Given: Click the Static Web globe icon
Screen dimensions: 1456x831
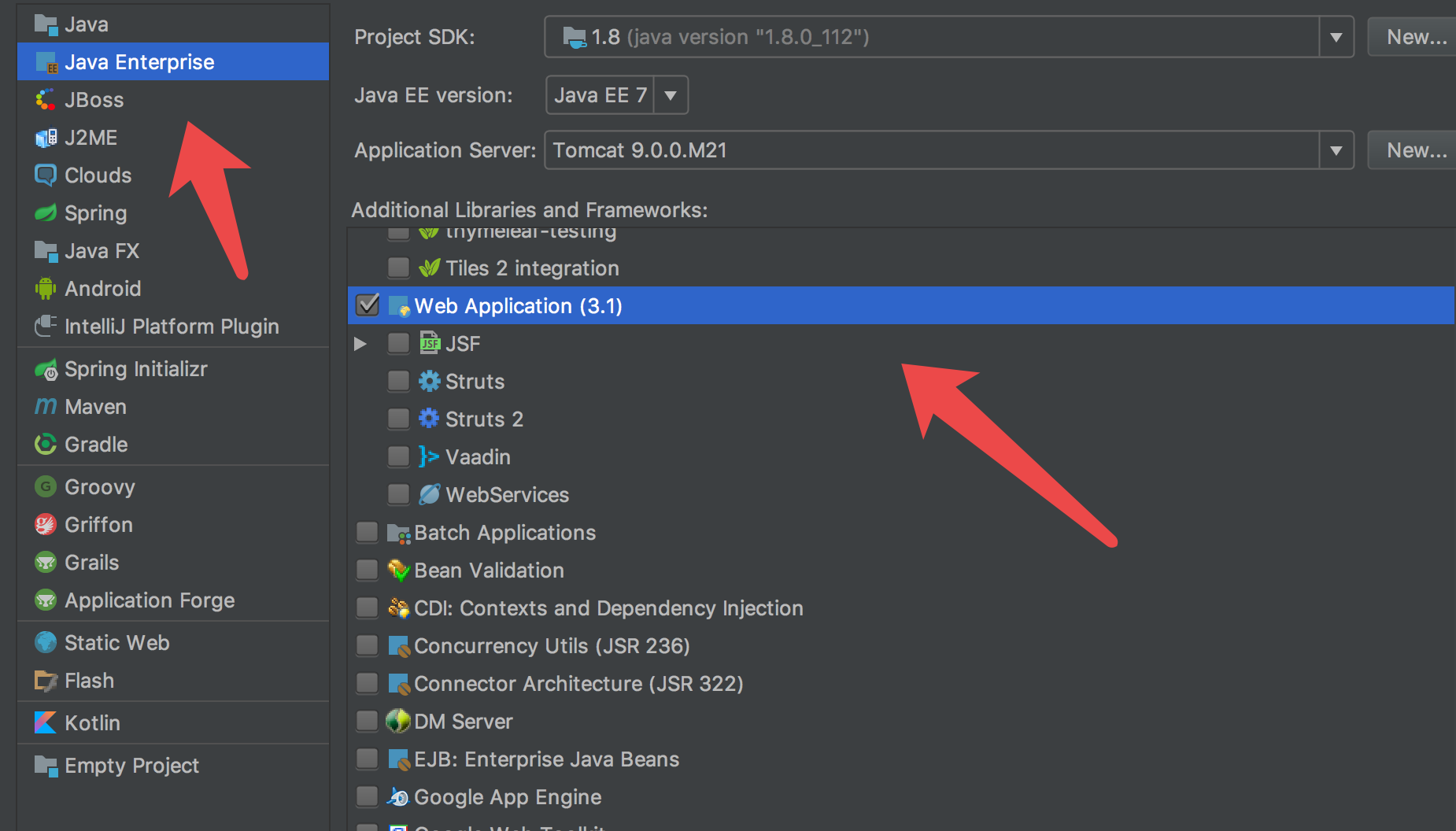Looking at the screenshot, I should (x=46, y=642).
